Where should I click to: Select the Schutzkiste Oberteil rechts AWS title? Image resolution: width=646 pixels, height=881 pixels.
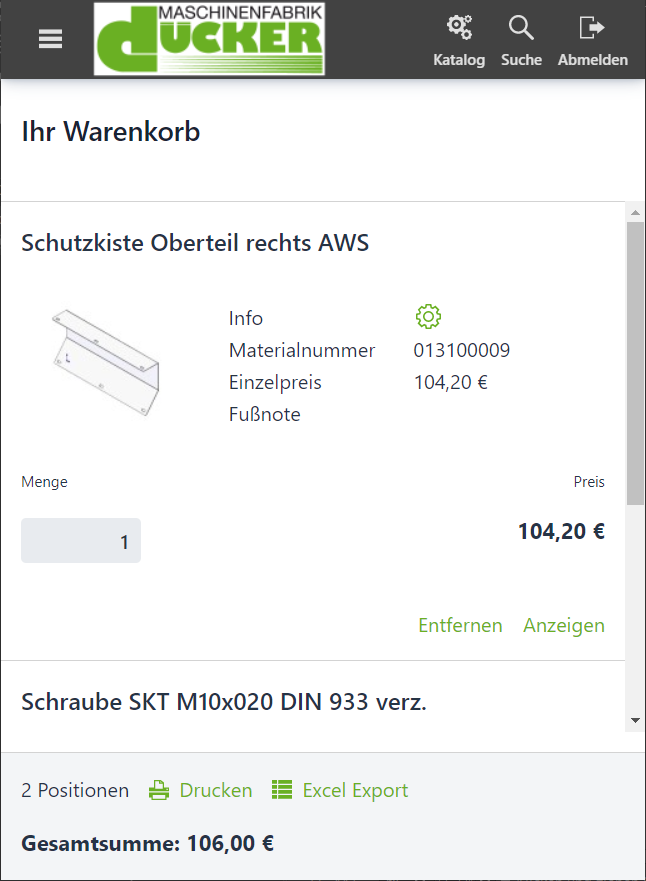pos(195,243)
